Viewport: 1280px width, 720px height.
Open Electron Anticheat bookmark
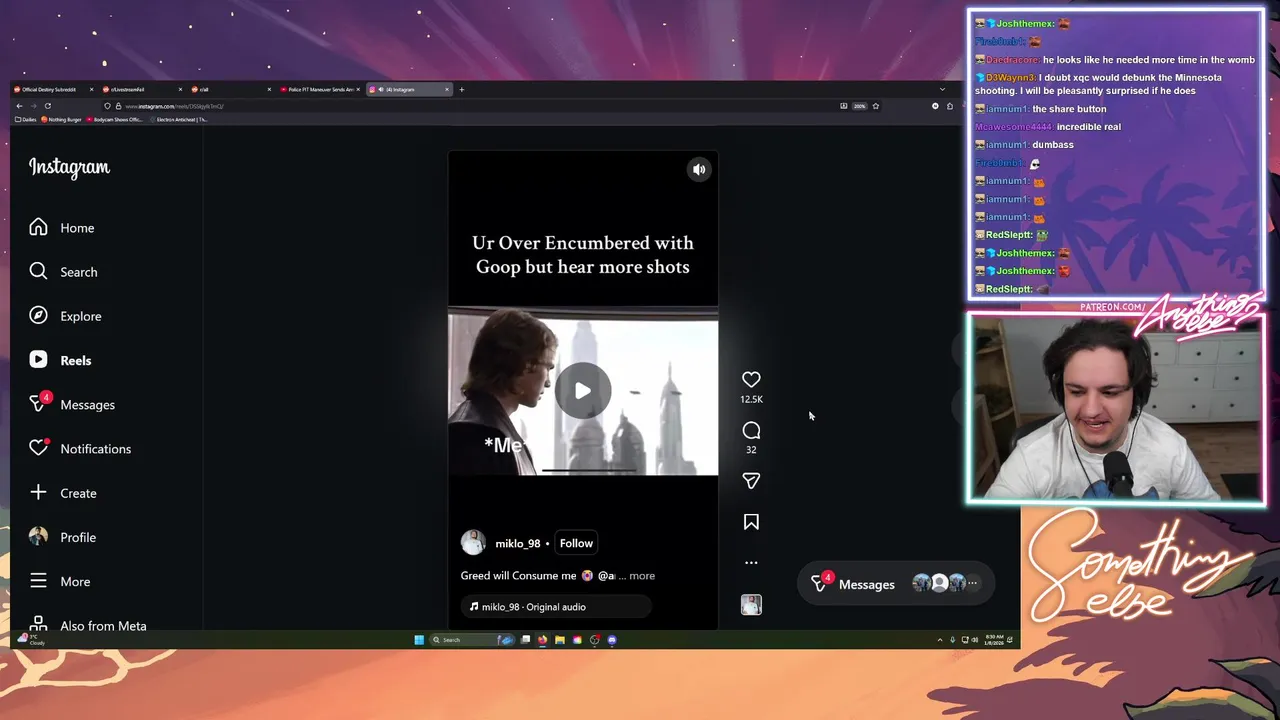178,119
